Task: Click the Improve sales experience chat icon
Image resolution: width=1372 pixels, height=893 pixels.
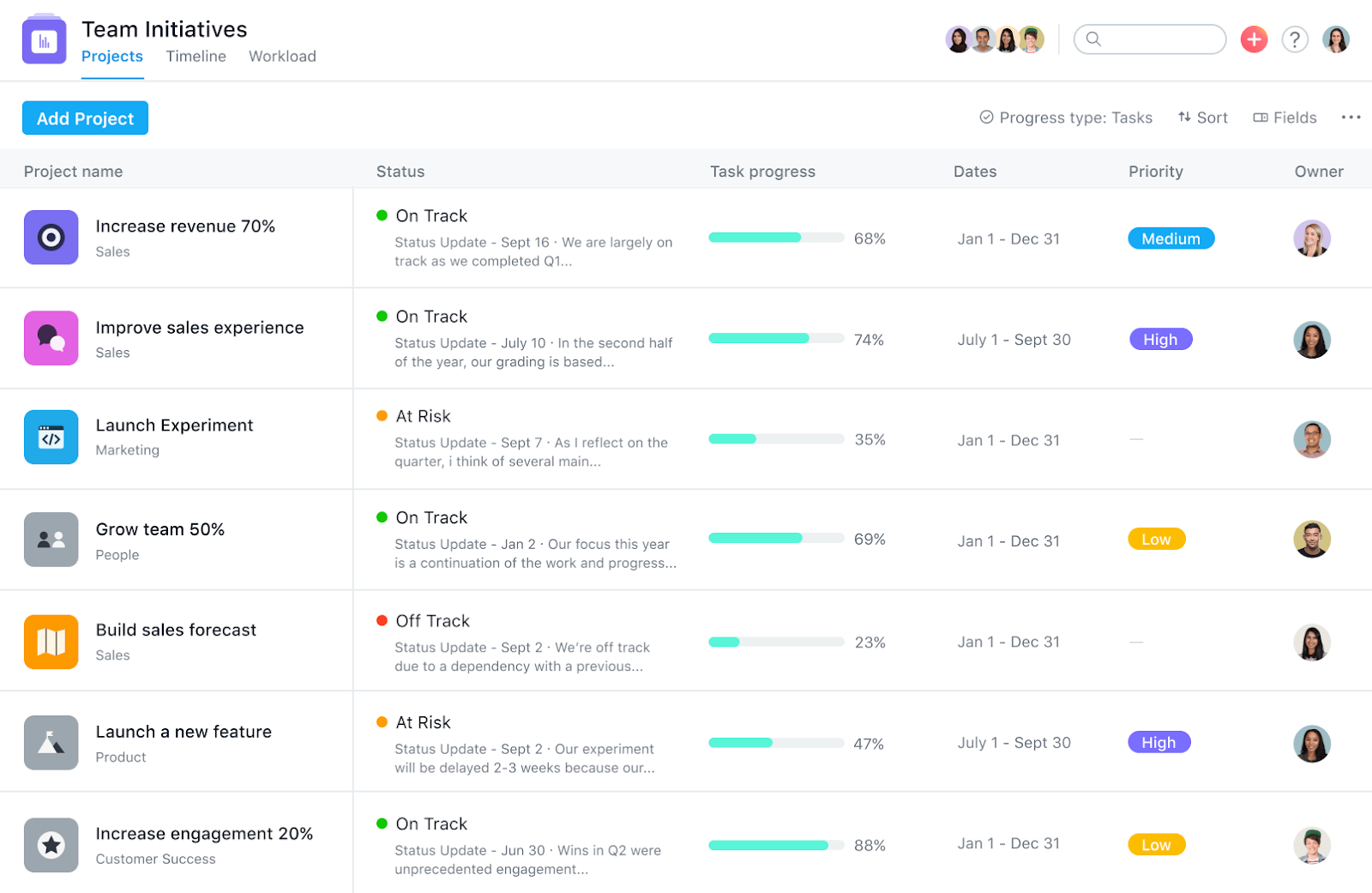Action: click(x=51, y=338)
